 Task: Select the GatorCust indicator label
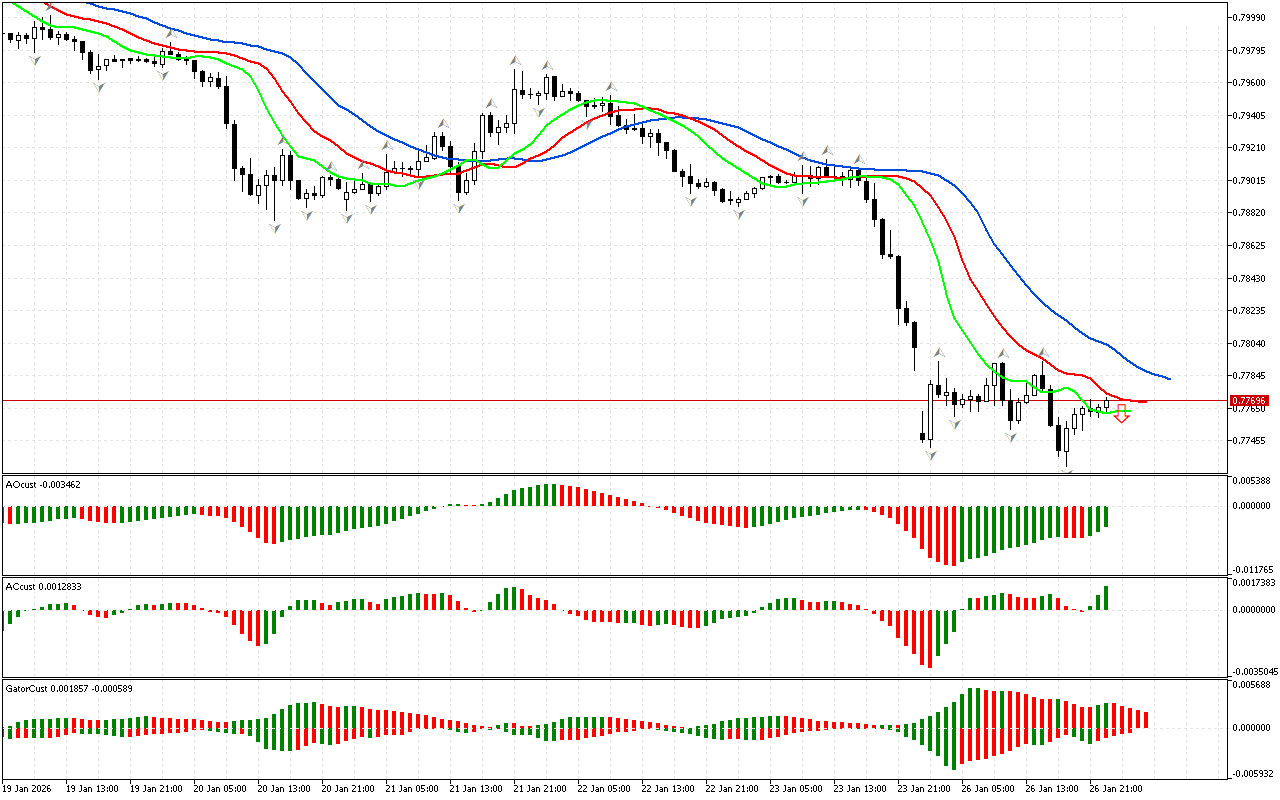pyautogui.click(x=69, y=688)
